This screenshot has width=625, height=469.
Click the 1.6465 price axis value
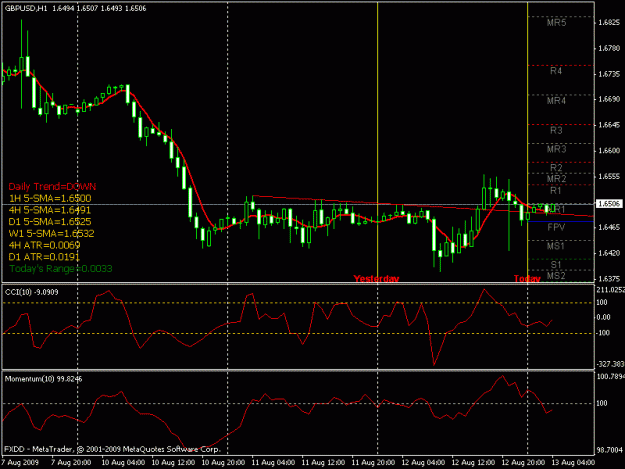pyautogui.click(x=609, y=227)
